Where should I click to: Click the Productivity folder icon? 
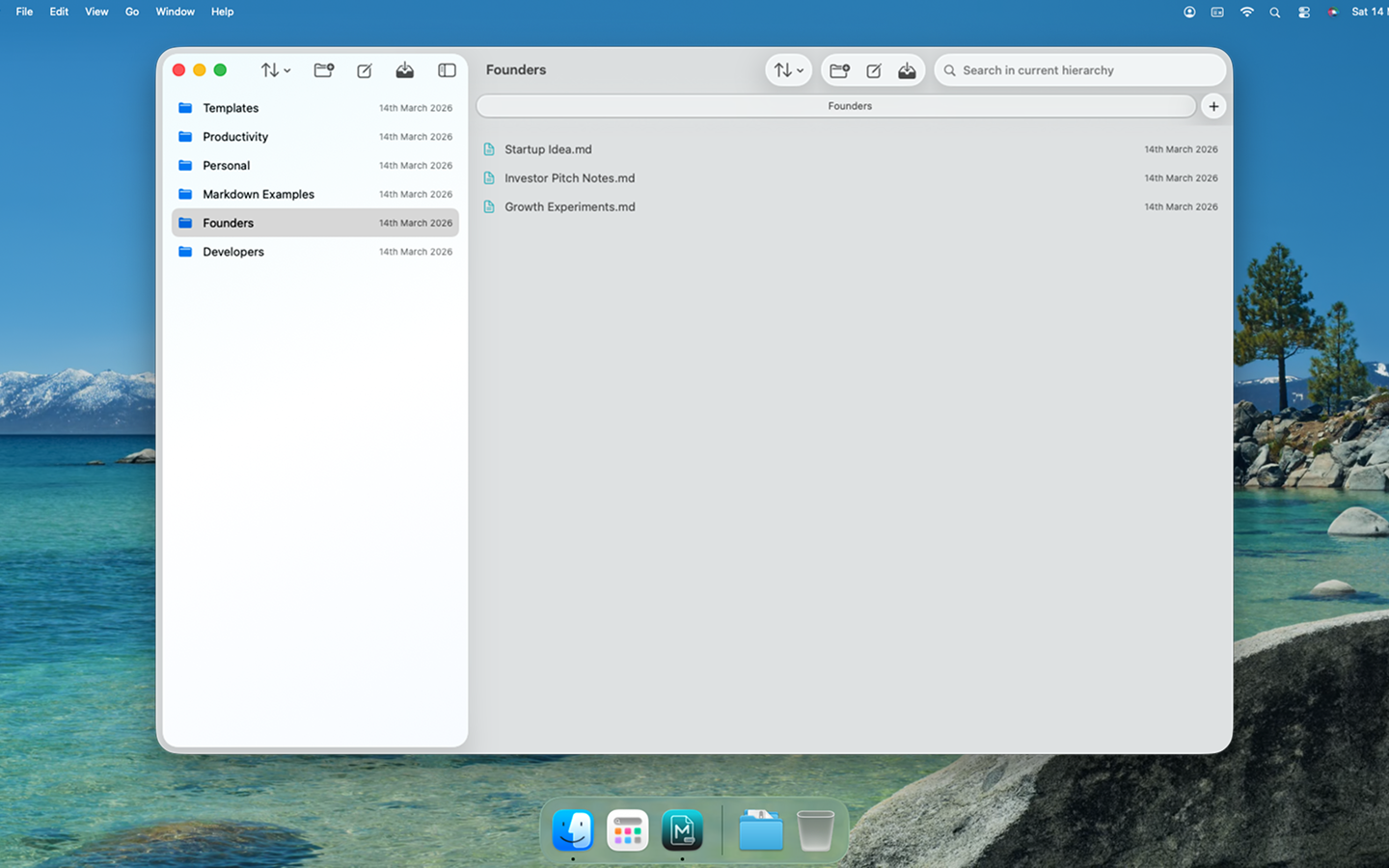click(x=185, y=137)
